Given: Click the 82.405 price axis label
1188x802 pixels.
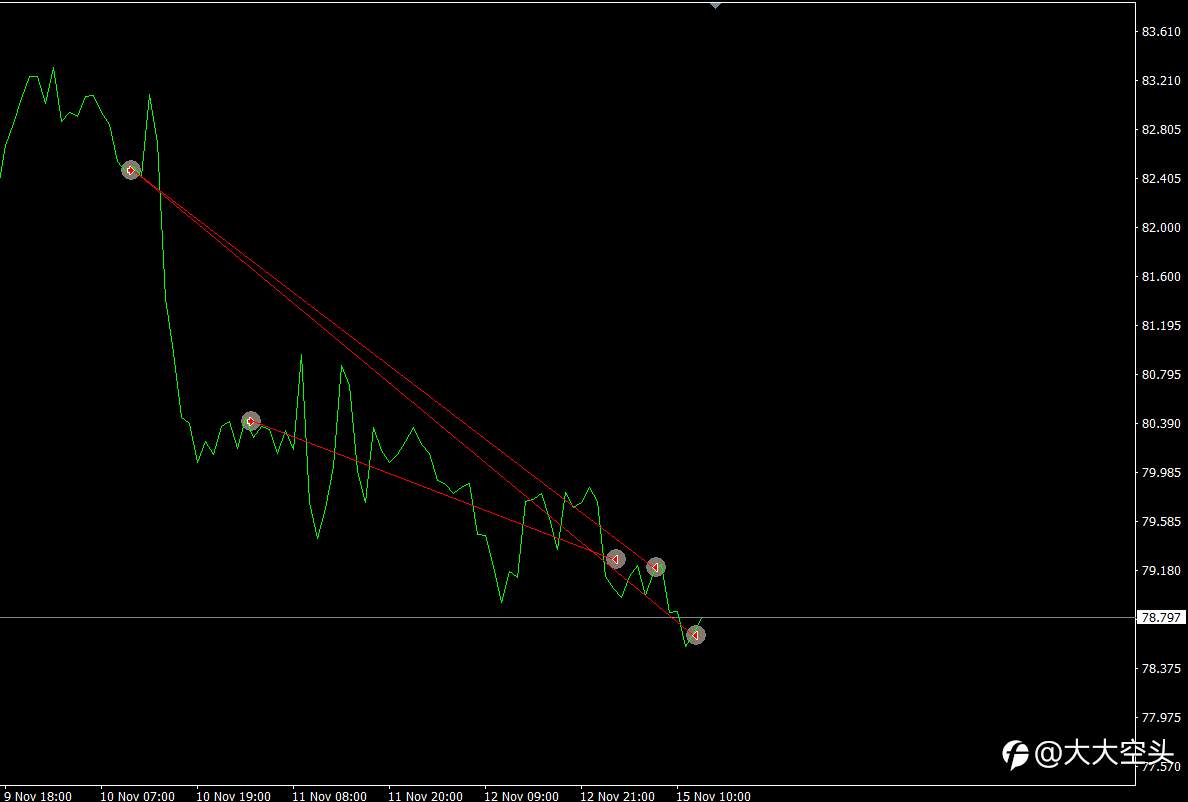Looking at the screenshot, I should tap(1161, 179).
